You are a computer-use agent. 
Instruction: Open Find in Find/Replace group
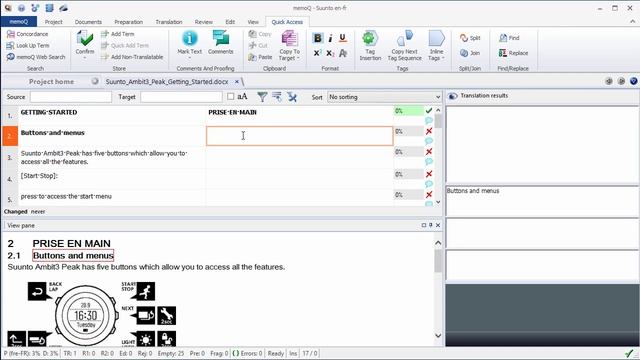[x=509, y=38]
